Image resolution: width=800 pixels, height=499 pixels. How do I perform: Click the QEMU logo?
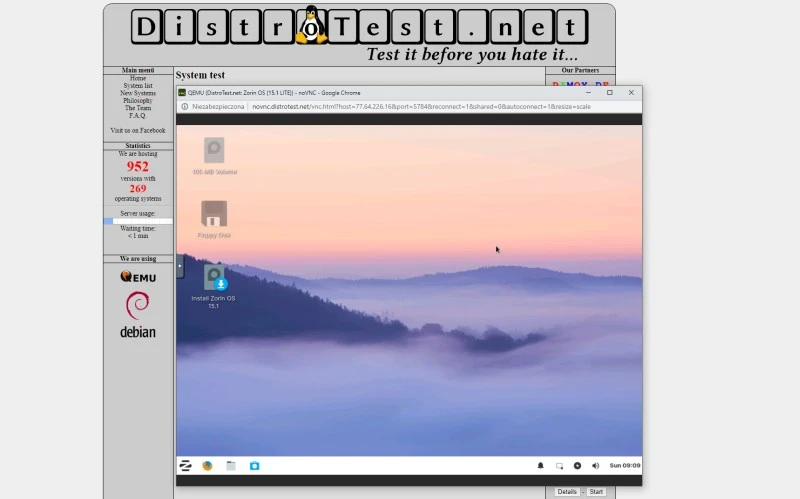tap(138, 277)
